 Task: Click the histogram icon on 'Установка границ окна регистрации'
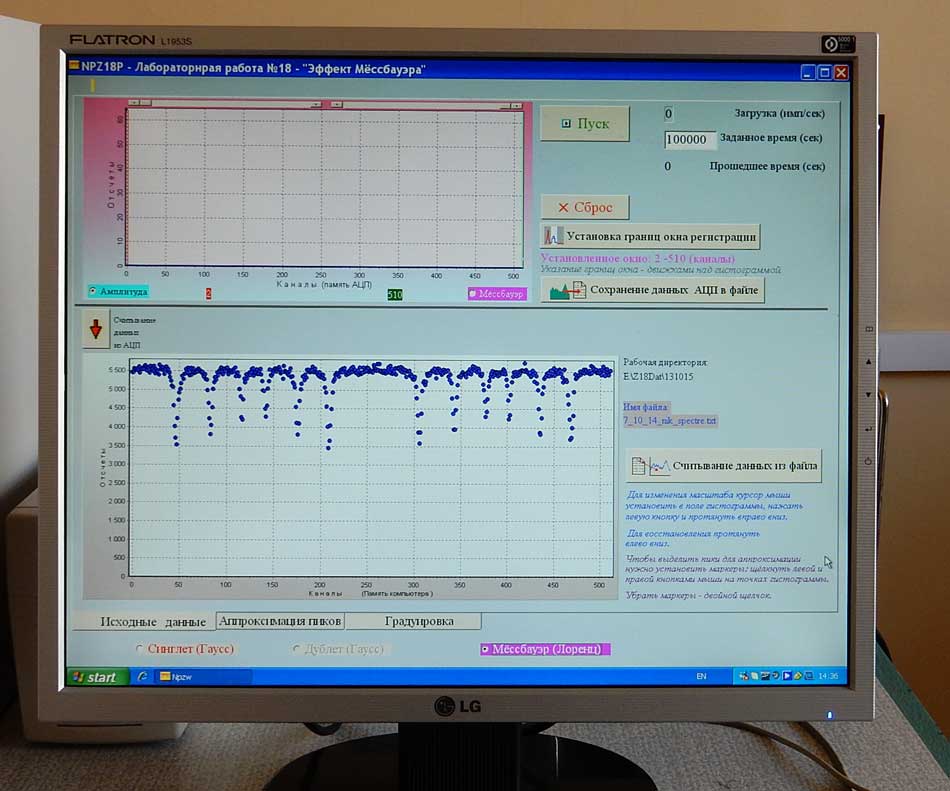tap(552, 237)
